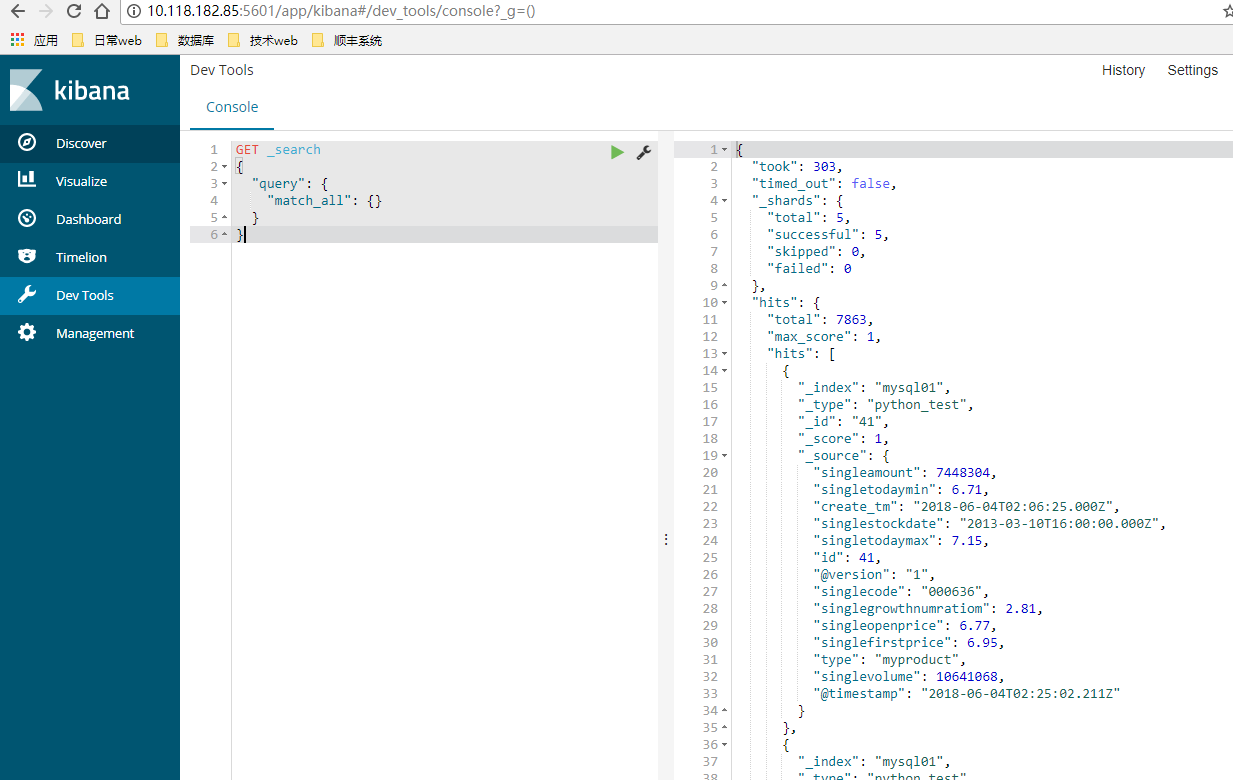Click browser forward arrow
The height and width of the screenshot is (780, 1233).
pyautogui.click(x=45, y=12)
